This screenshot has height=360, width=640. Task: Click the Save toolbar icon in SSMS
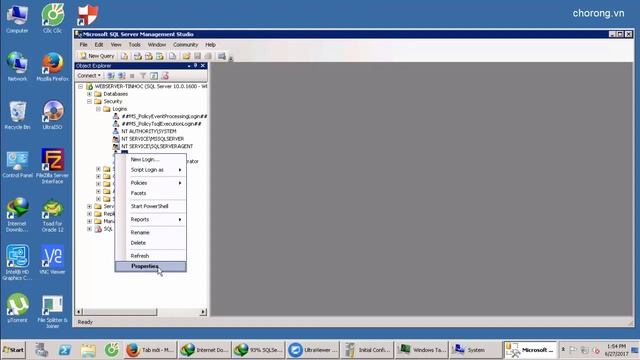pos(198,56)
